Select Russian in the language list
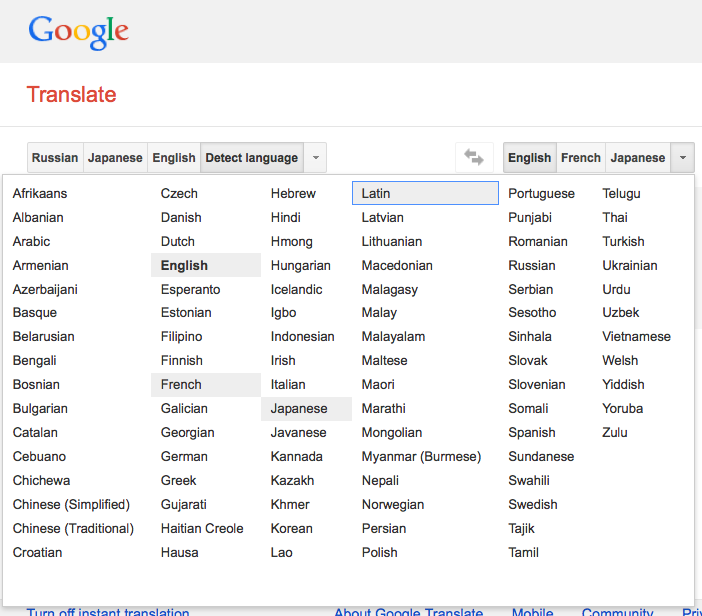Image resolution: width=702 pixels, height=616 pixels. click(532, 265)
